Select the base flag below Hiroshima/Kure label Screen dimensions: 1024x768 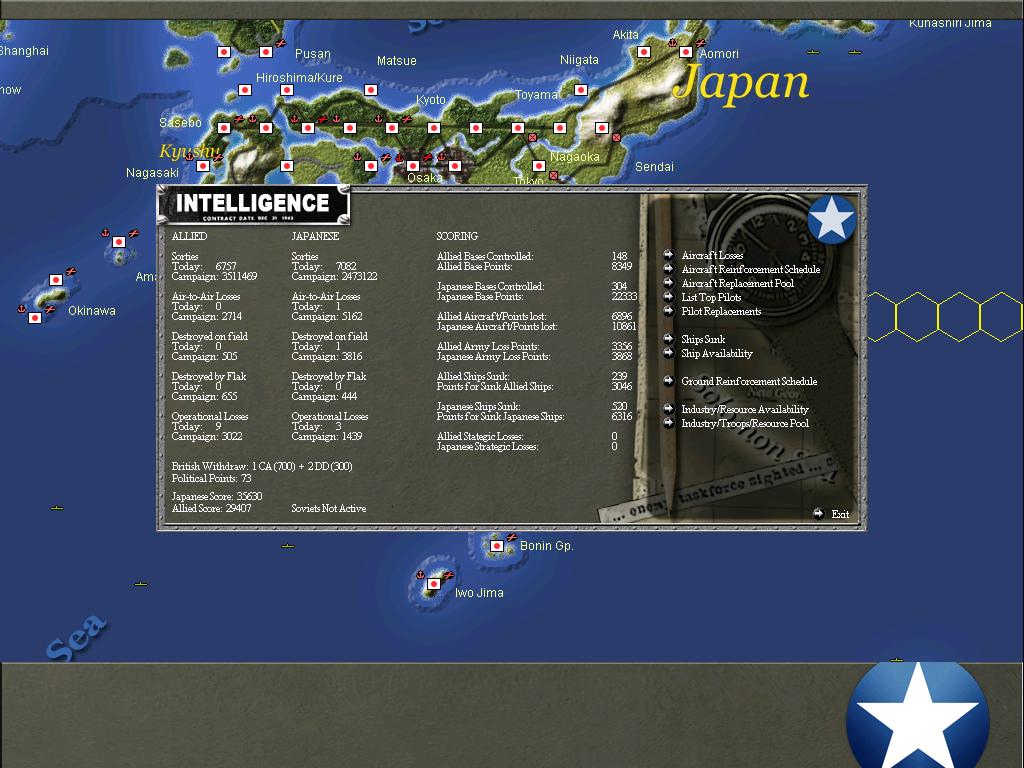click(287, 89)
